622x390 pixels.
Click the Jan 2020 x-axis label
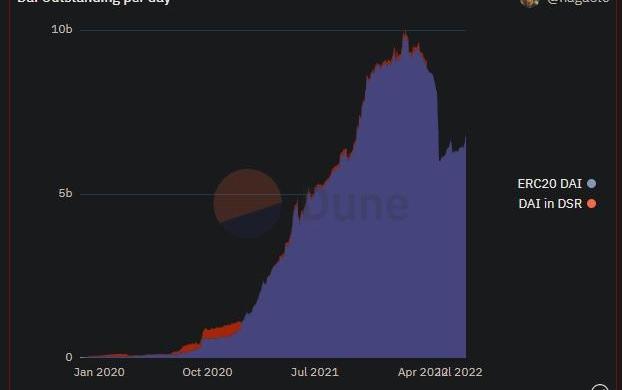(99, 372)
